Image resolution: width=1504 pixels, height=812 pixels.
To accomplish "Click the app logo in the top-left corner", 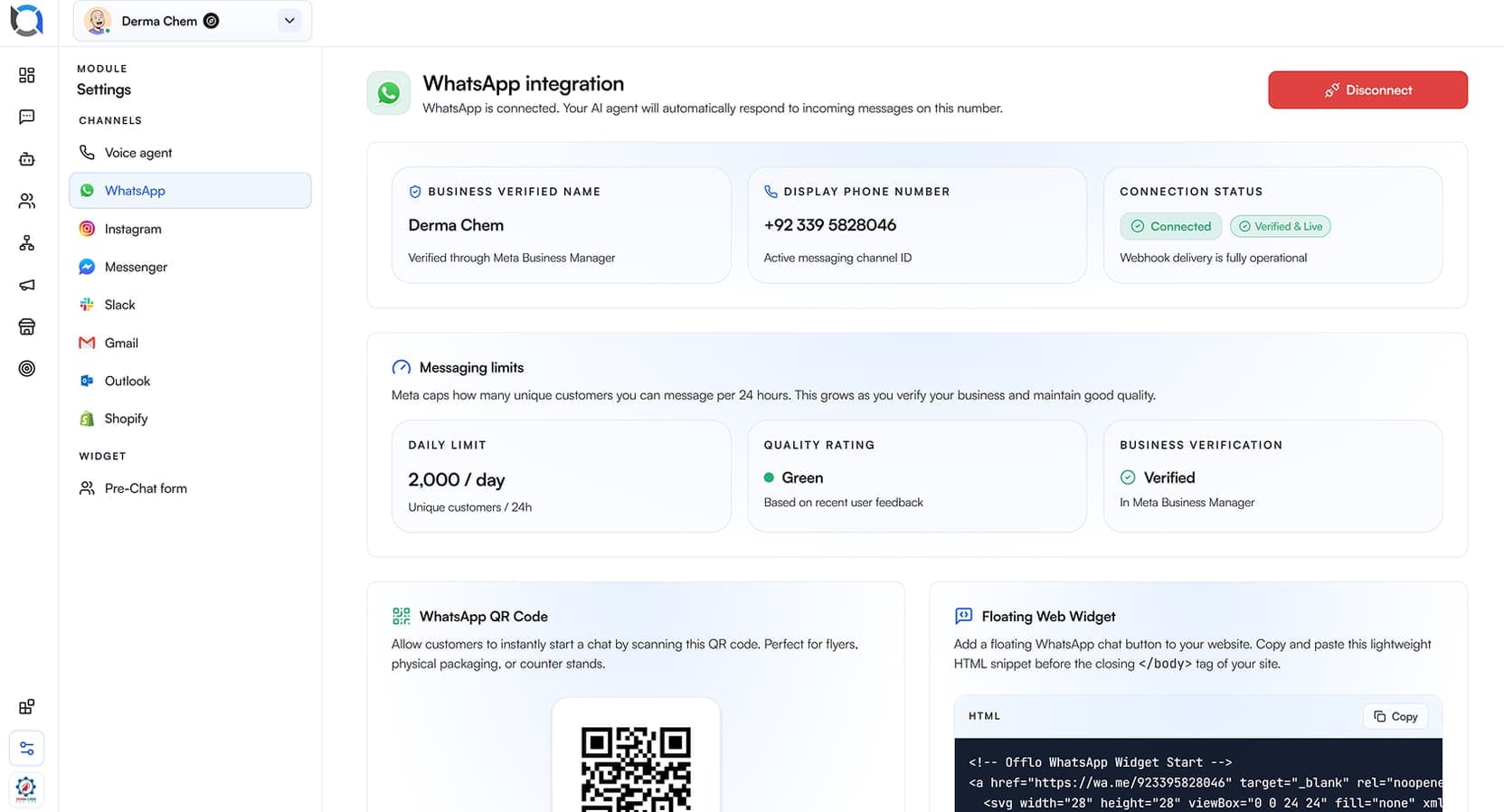I will pos(26,20).
